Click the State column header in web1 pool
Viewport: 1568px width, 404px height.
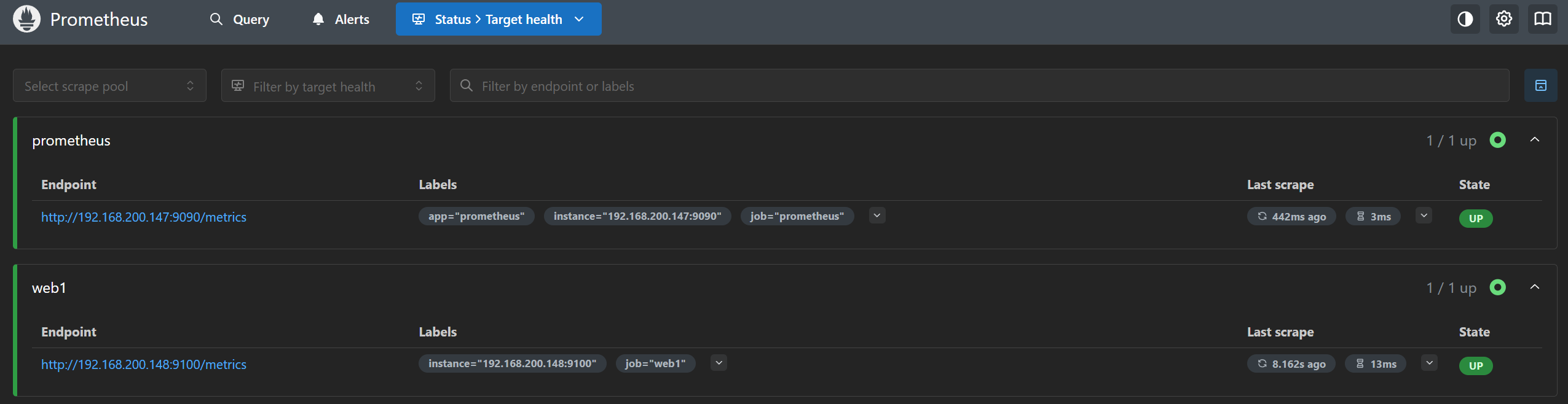1475,332
